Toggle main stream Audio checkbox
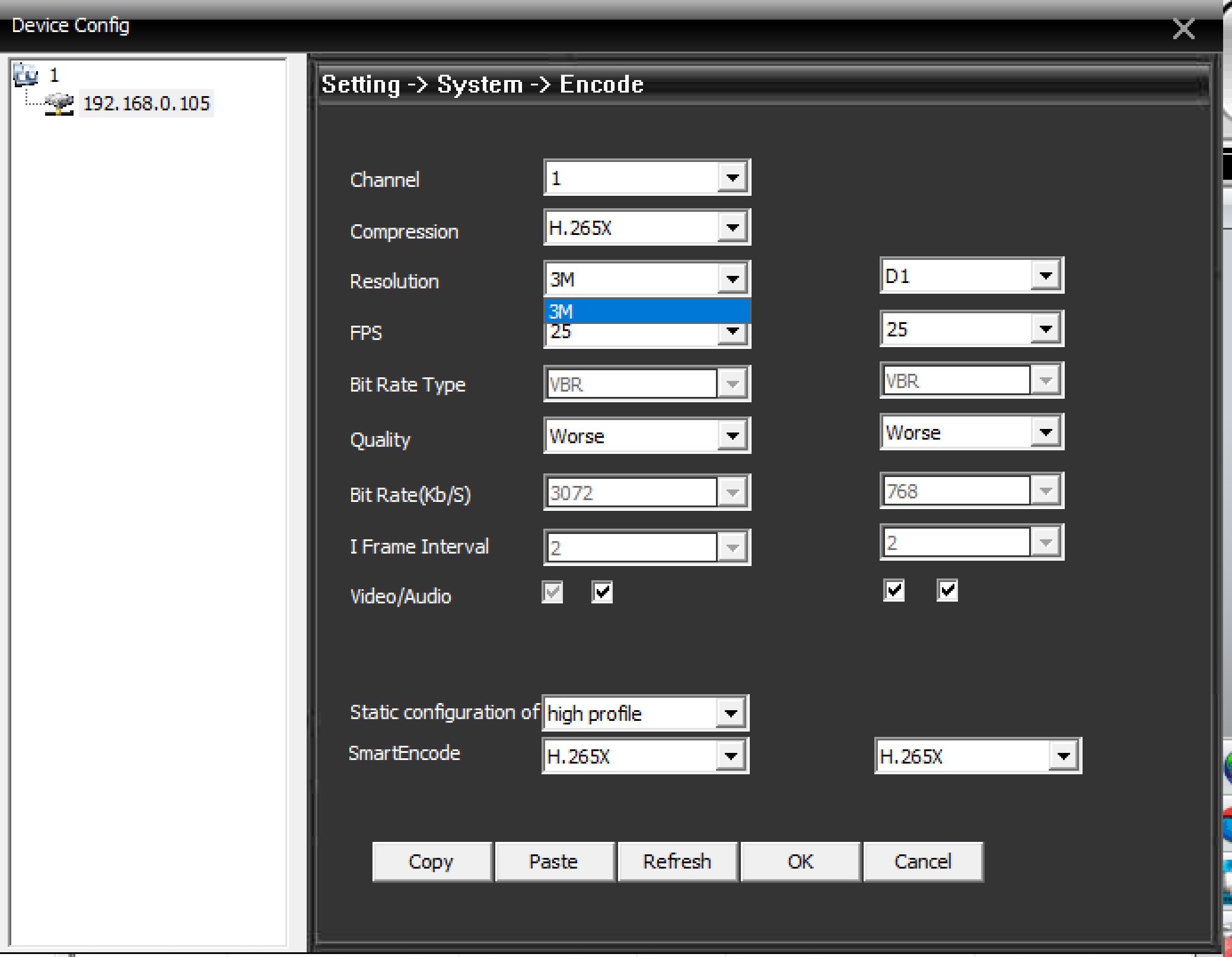Image resolution: width=1232 pixels, height=957 pixels. pos(602,592)
